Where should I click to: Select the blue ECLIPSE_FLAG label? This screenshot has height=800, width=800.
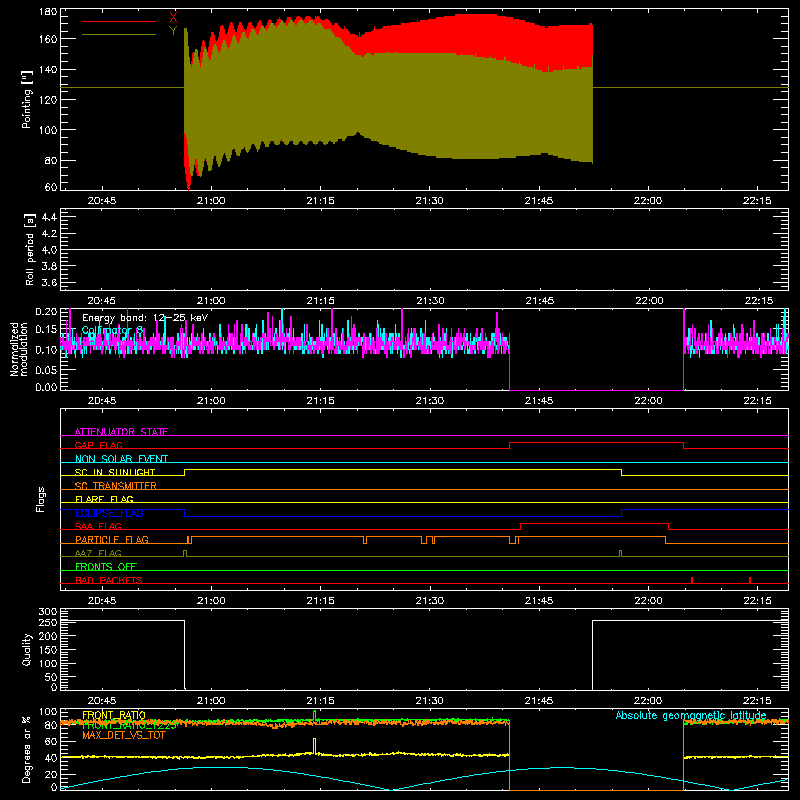tap(109, 513)
